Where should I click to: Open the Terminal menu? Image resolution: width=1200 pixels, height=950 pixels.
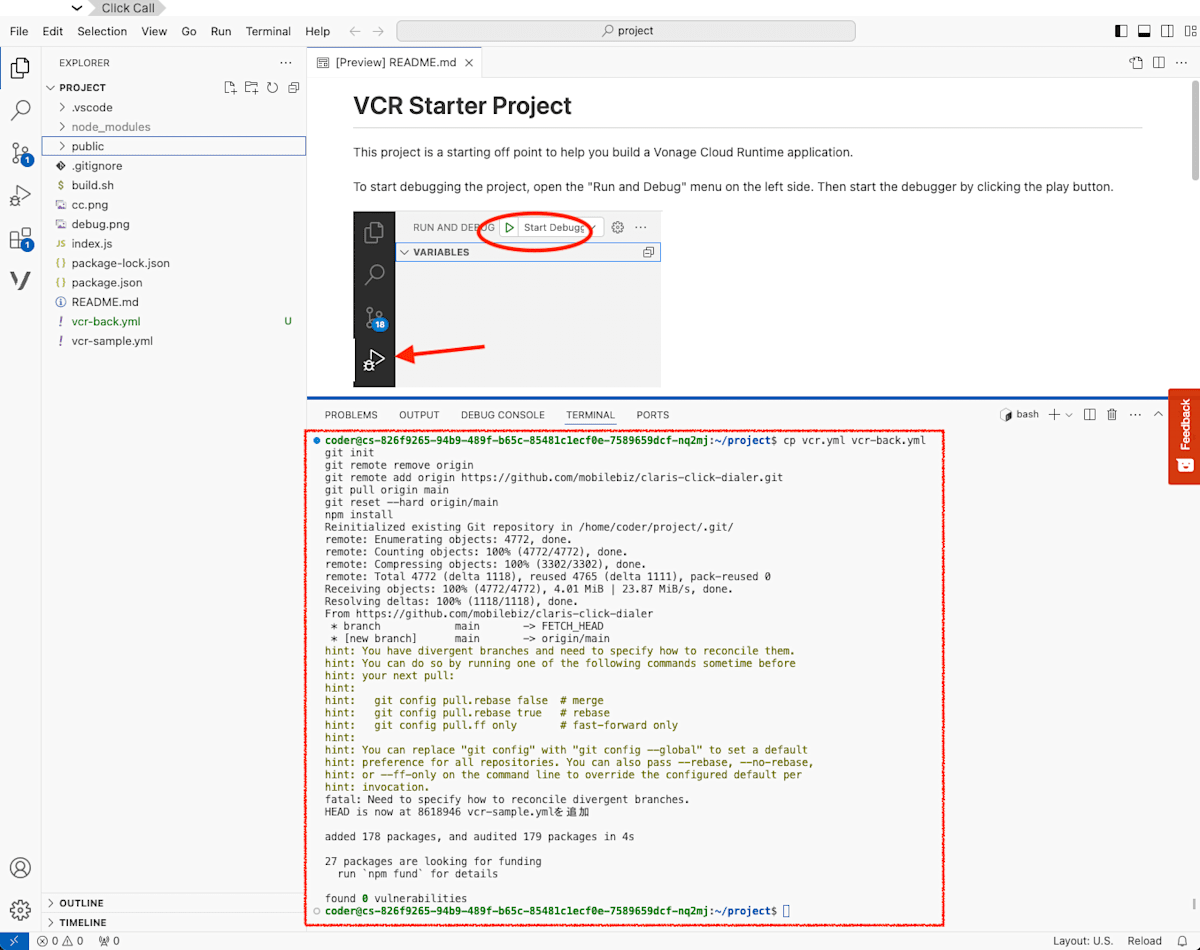point(268,31)
